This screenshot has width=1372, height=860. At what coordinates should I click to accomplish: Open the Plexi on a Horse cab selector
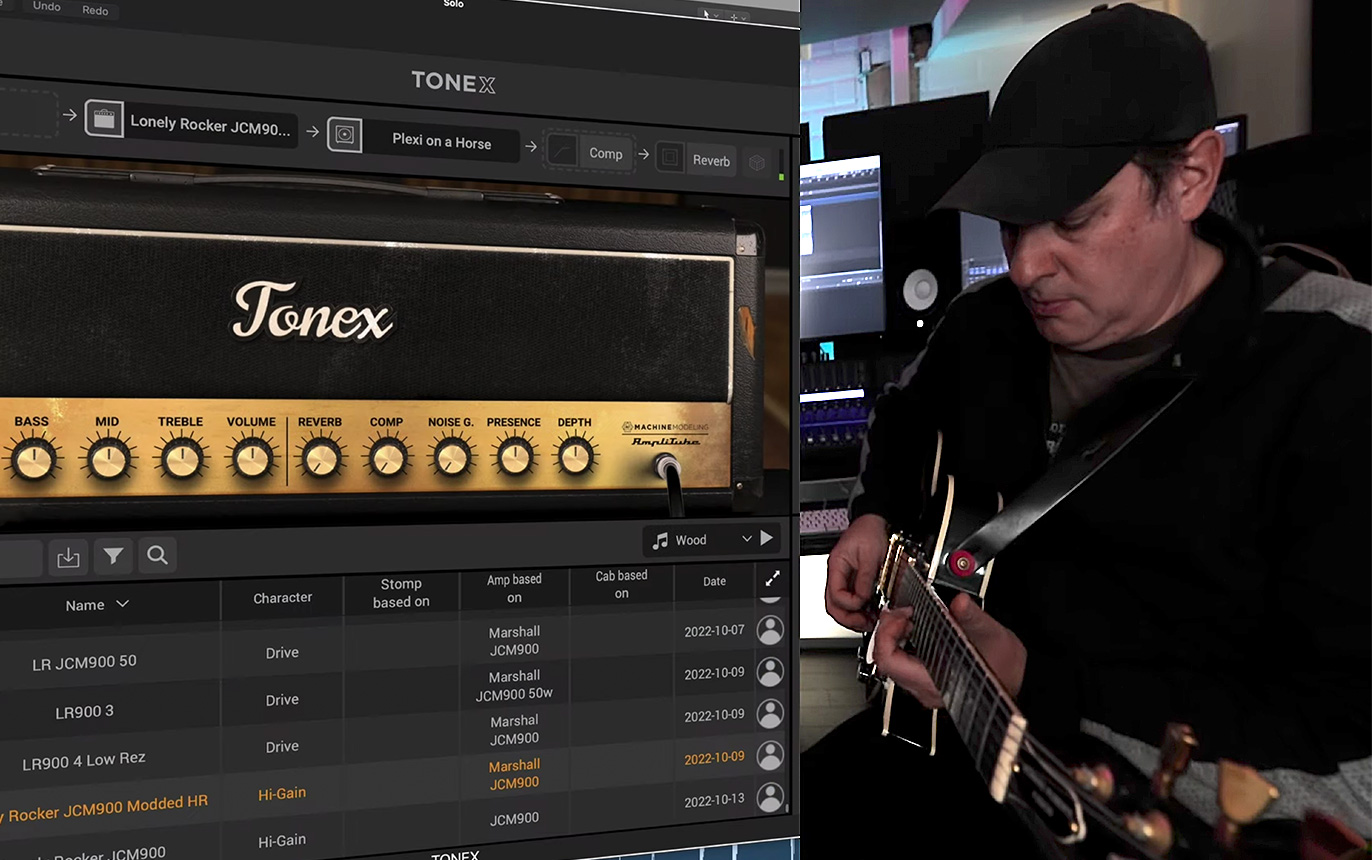tap(441, 141)
